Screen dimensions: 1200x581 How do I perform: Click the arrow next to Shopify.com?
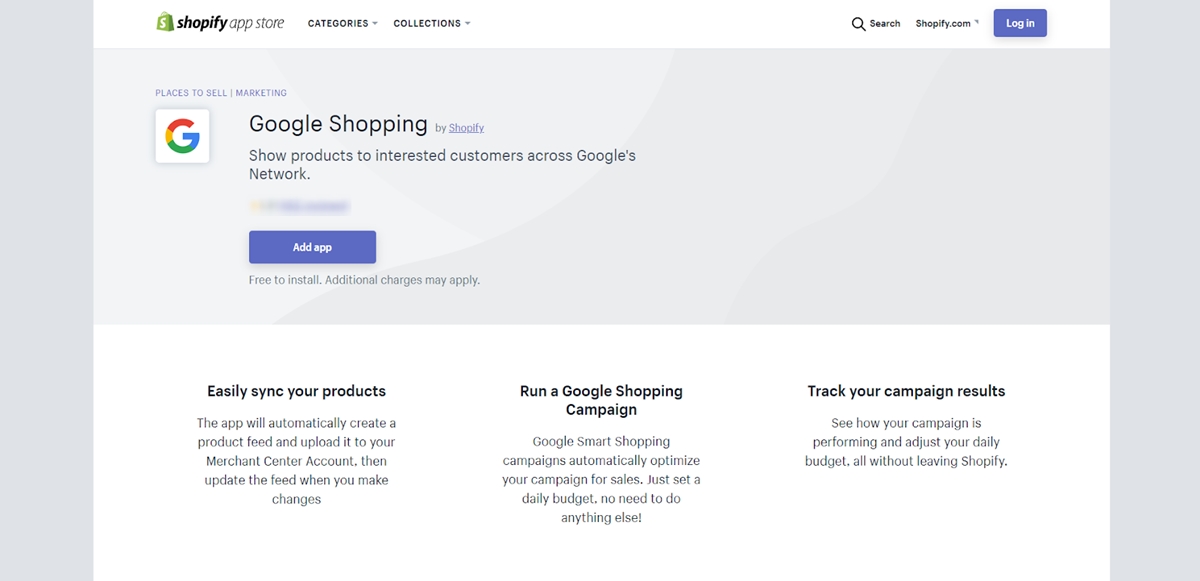click(977, 22)
